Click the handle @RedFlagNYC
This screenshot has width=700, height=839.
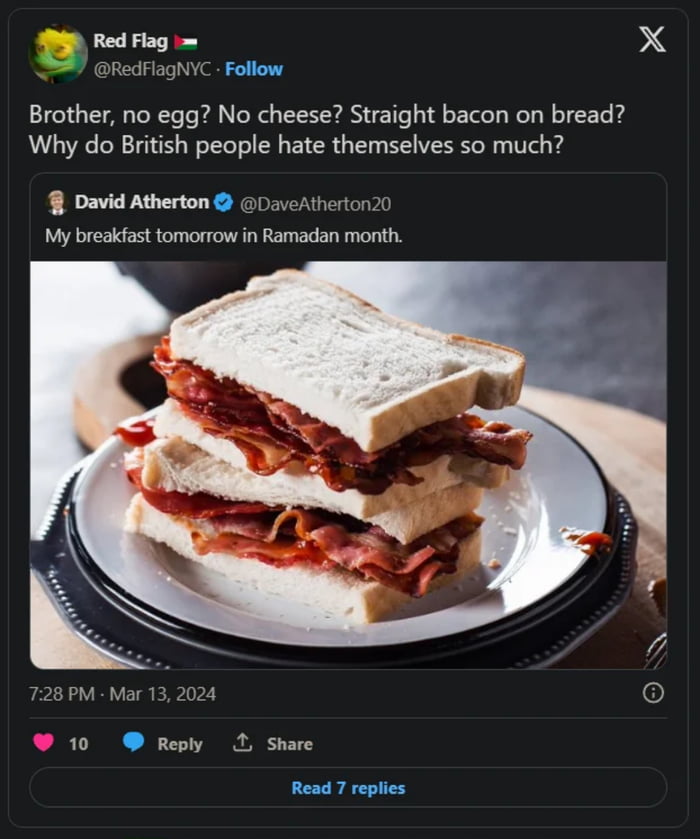tap(155, 69)
